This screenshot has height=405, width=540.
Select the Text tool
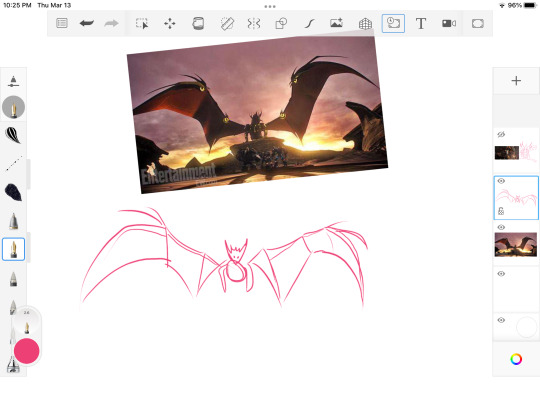click(421, 23)
